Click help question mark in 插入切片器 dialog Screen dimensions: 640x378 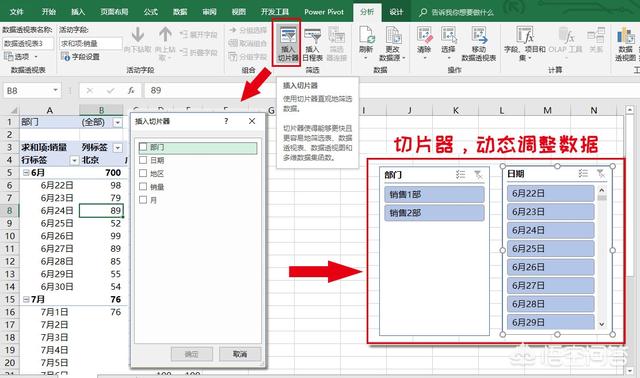coord(226,121)
